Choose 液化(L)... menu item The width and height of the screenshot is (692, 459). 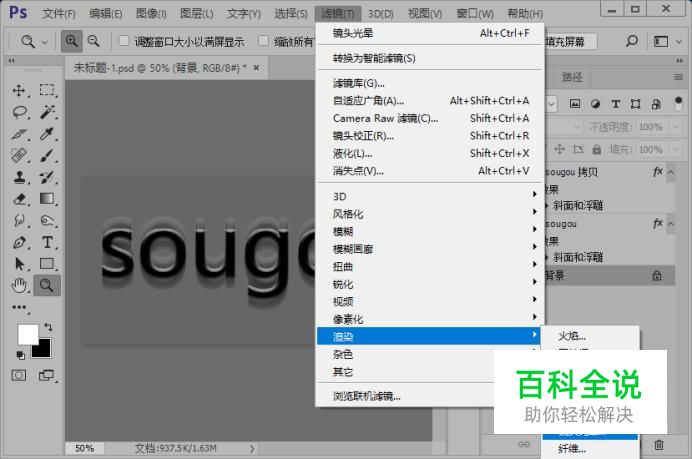tap(430, 153)
